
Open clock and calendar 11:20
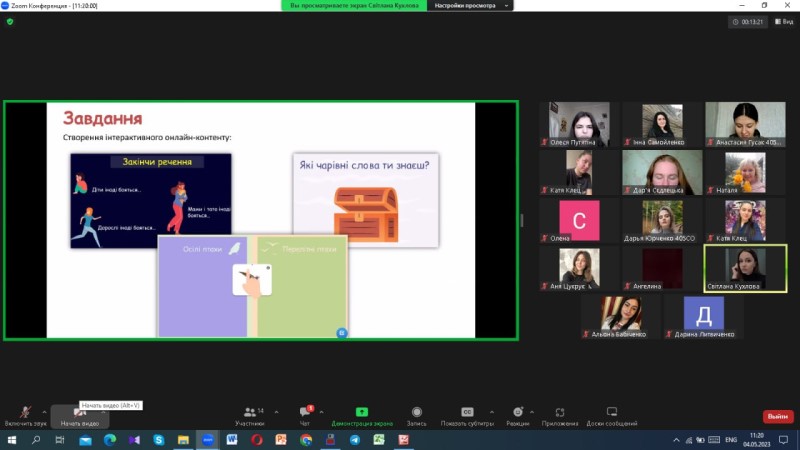[757, 440]
